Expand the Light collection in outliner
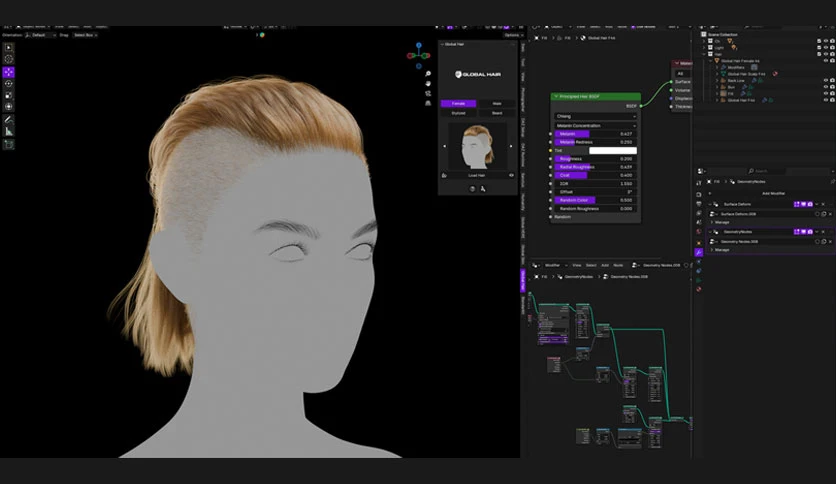This screenshot has width=836, height=484. click(704, 47)
